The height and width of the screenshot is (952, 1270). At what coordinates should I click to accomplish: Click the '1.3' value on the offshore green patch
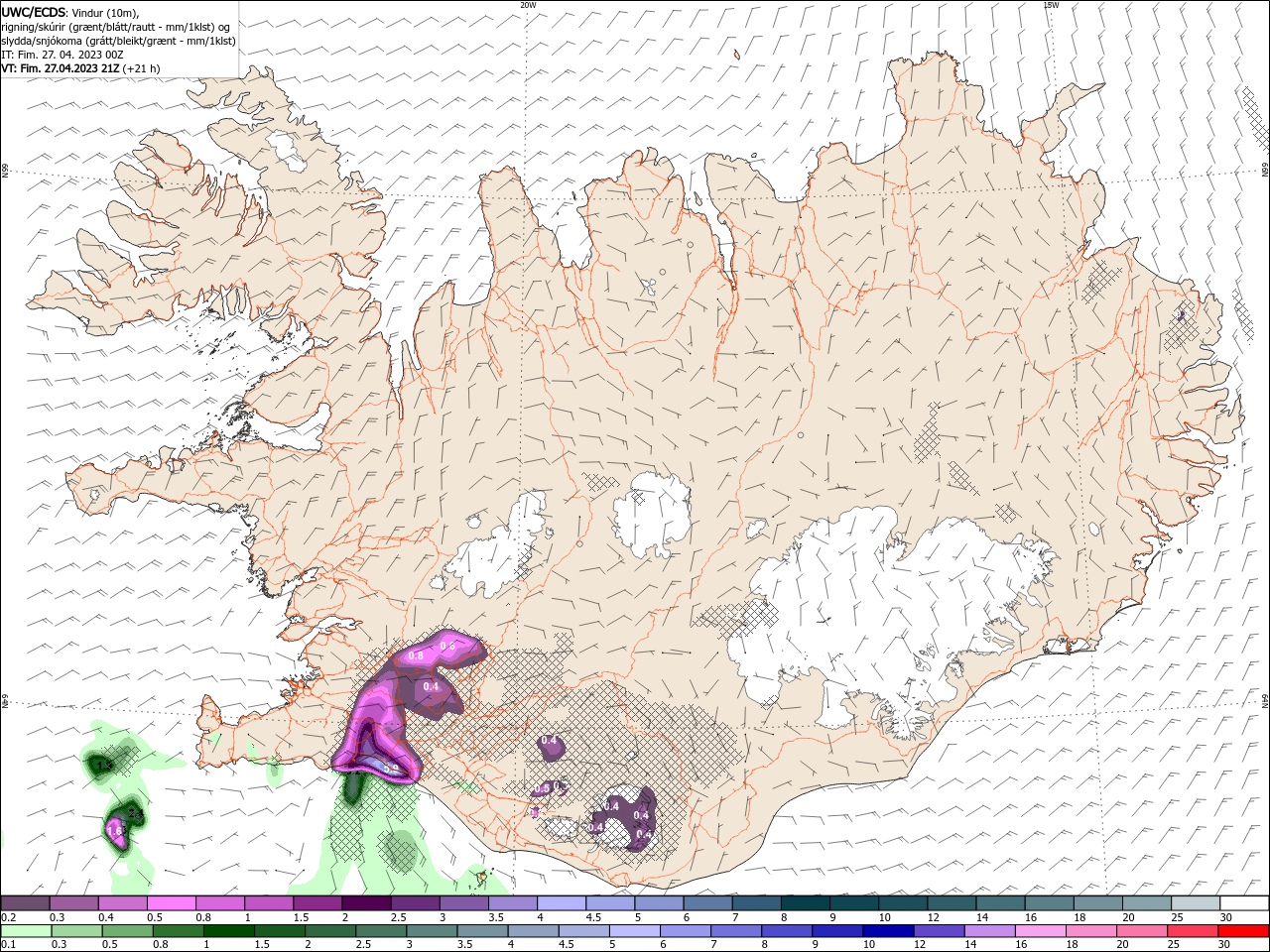pyautogui.click(x=104, y=765)
